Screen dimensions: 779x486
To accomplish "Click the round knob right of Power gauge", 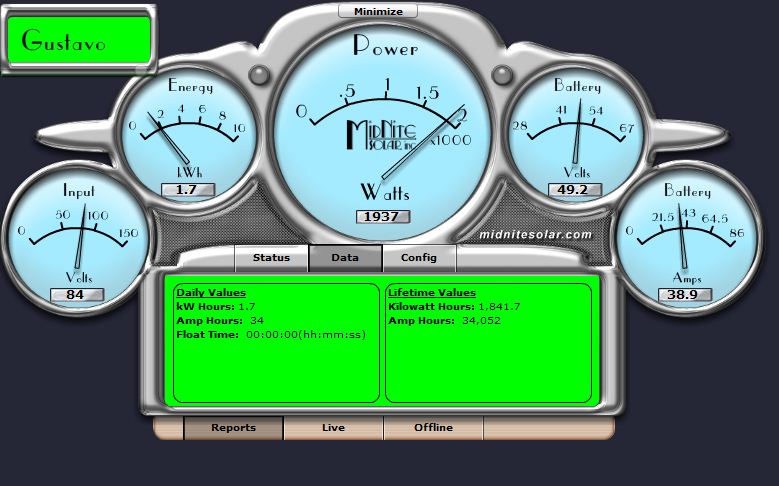I will 502,75.
